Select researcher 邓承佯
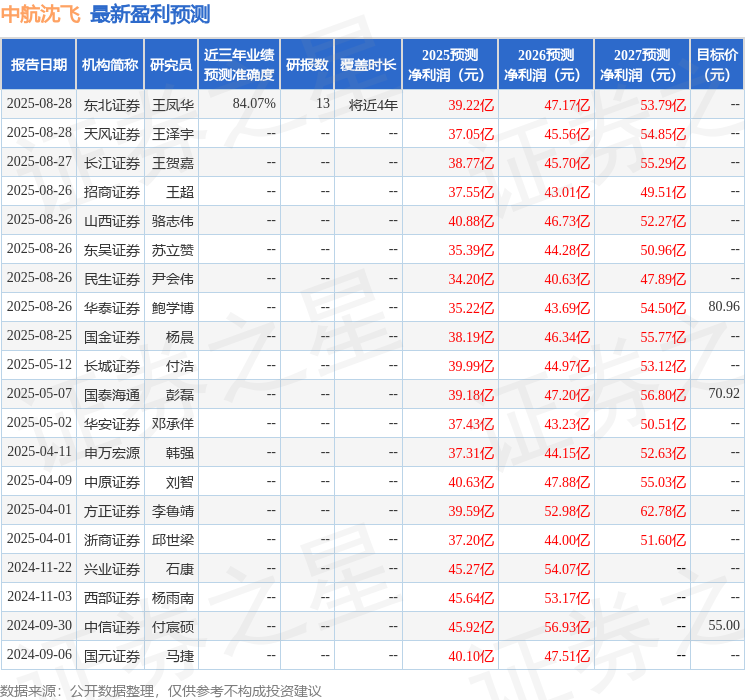This screenshot has height=700, width=745. click(x=172, y=424)
